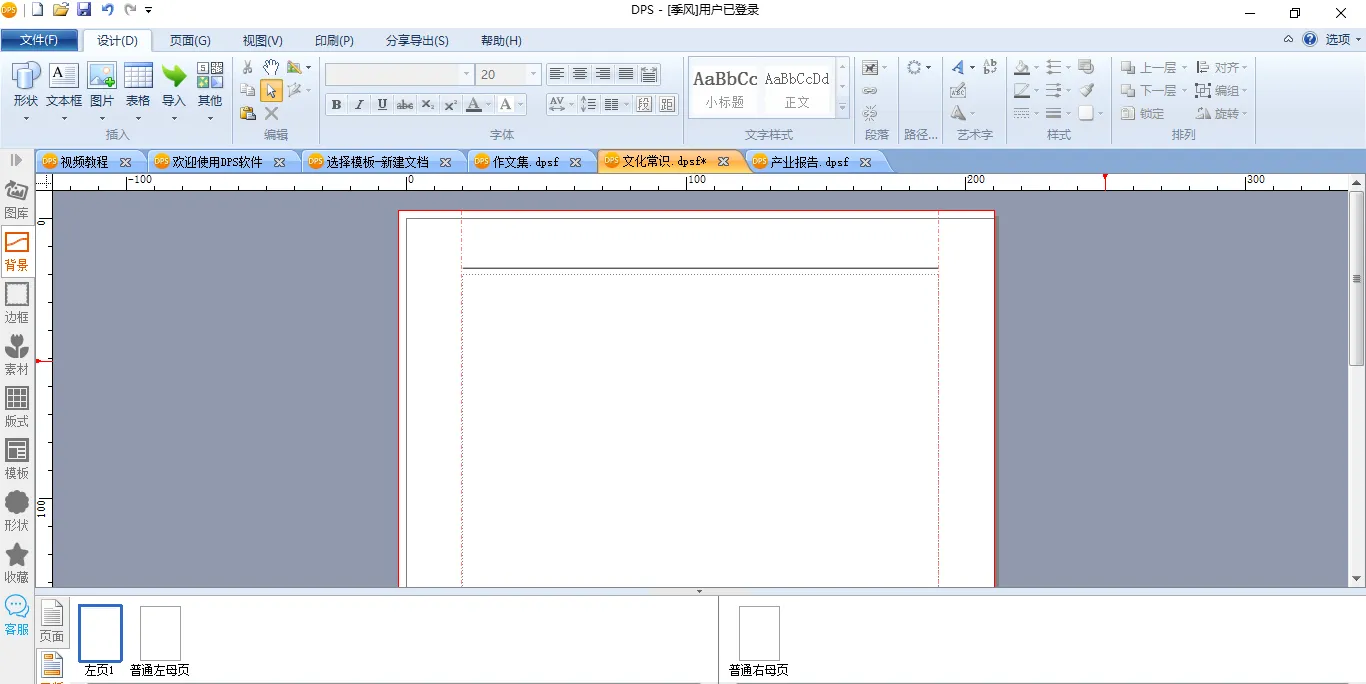The width and height of the screenshot is (1366, 684).
Task: Click the 文件(F) file button
Action: click(x=39, y=41)
